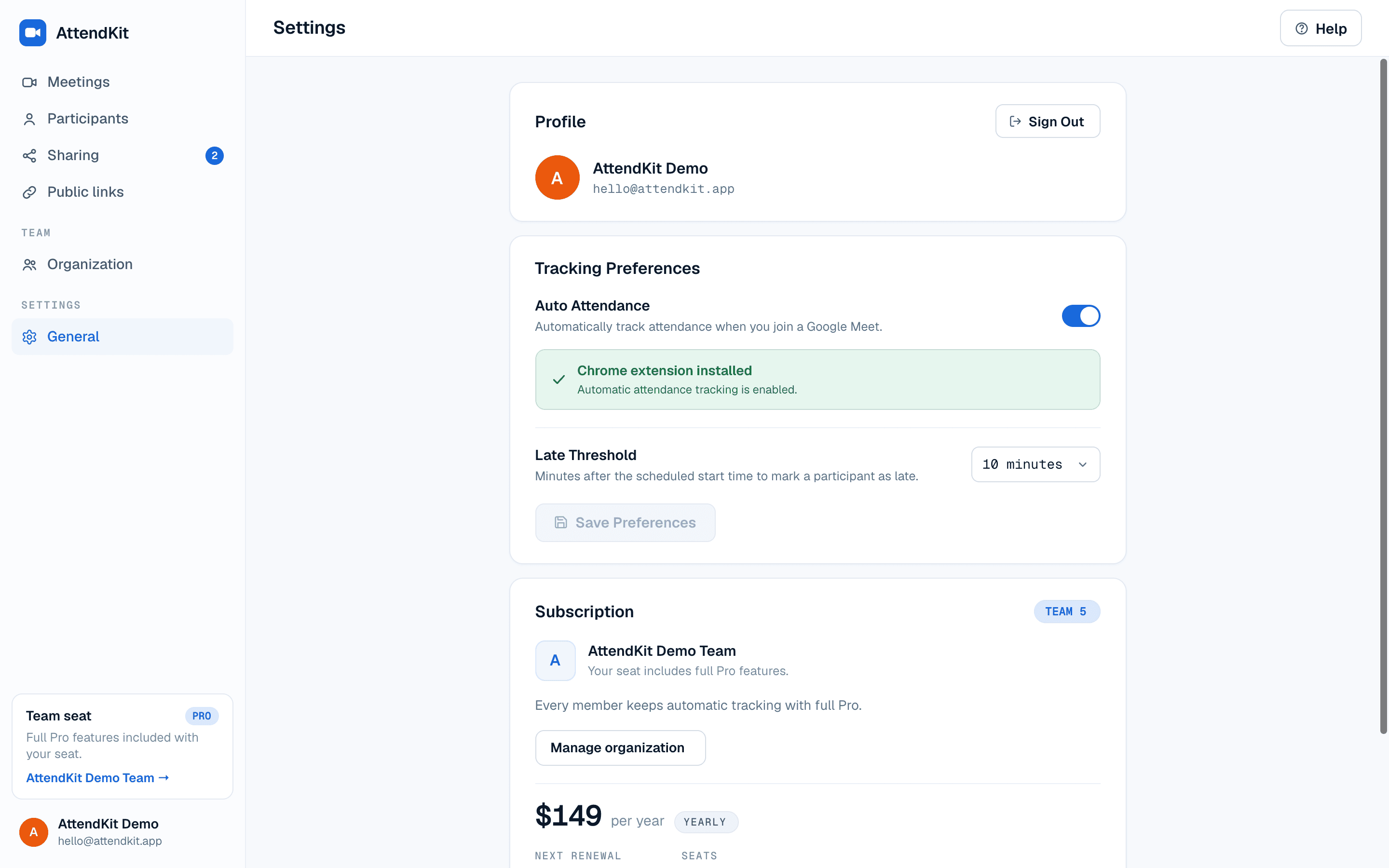The height and width of the screenshot is (868, 1389).
Task: Click the hello@attendkit.app email in Profile
Action: [663, 189]
